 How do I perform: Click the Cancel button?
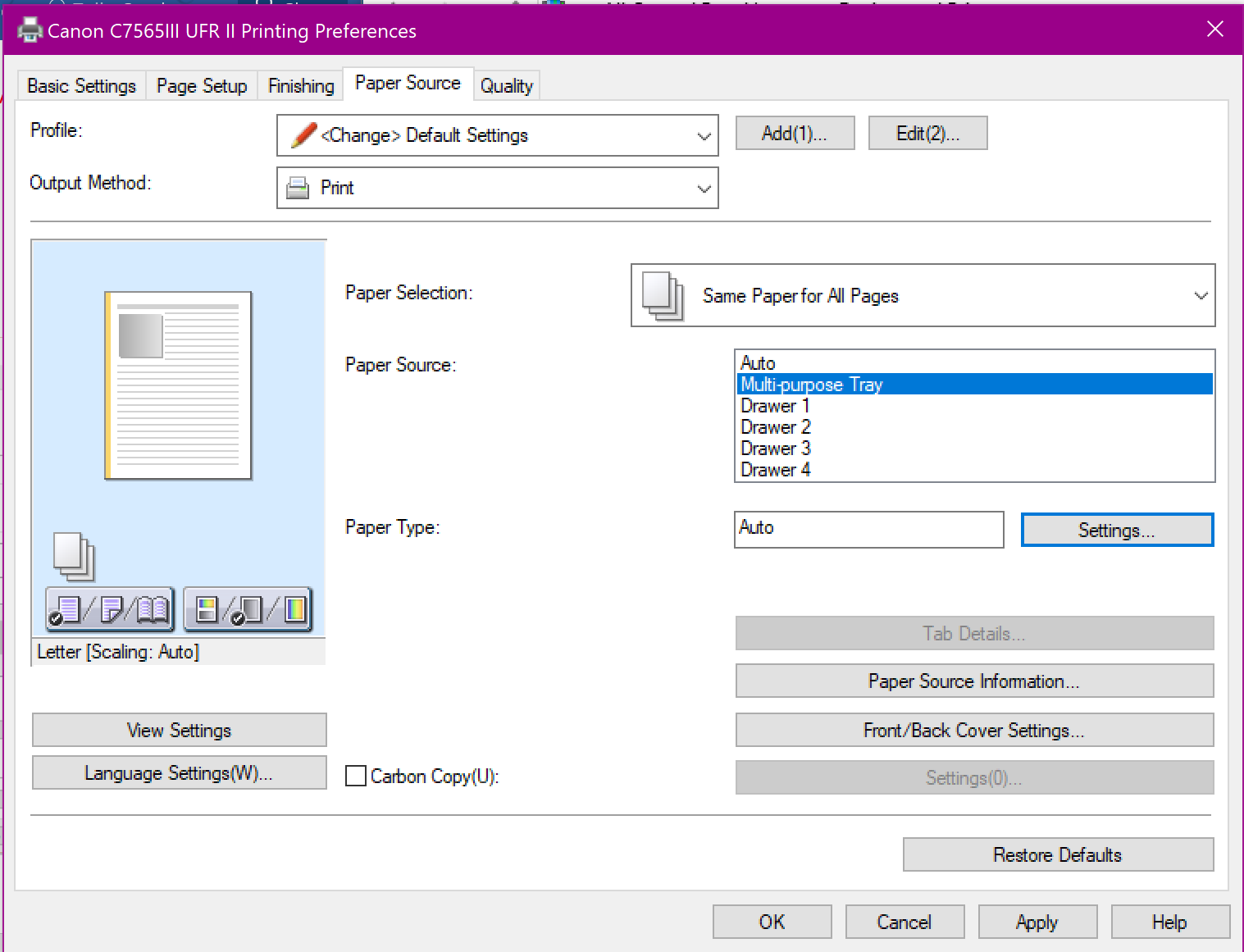point(905,922)
